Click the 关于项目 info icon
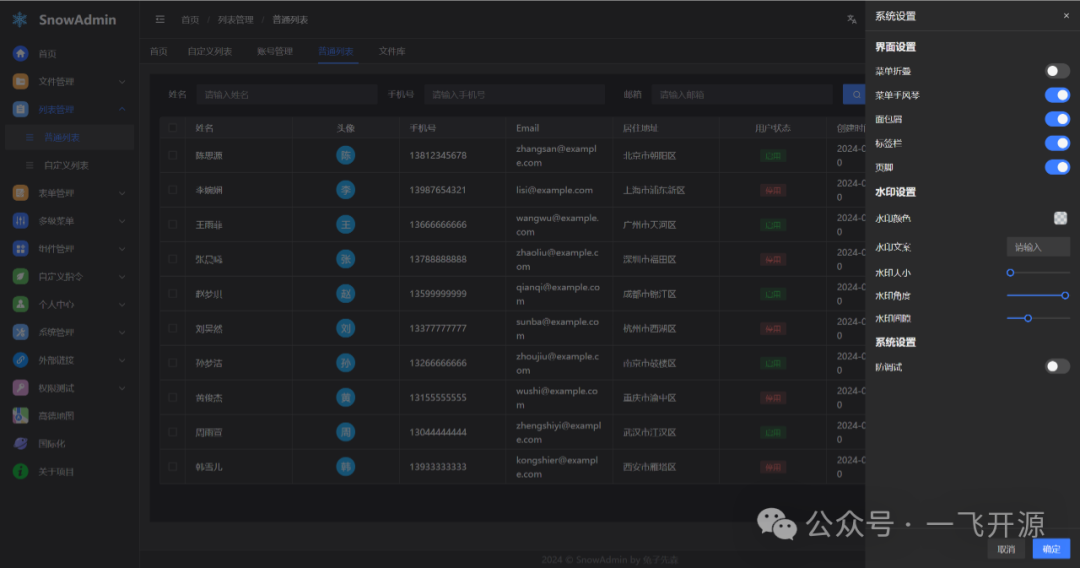The image size is (1080, 568). tap(20, 471)
